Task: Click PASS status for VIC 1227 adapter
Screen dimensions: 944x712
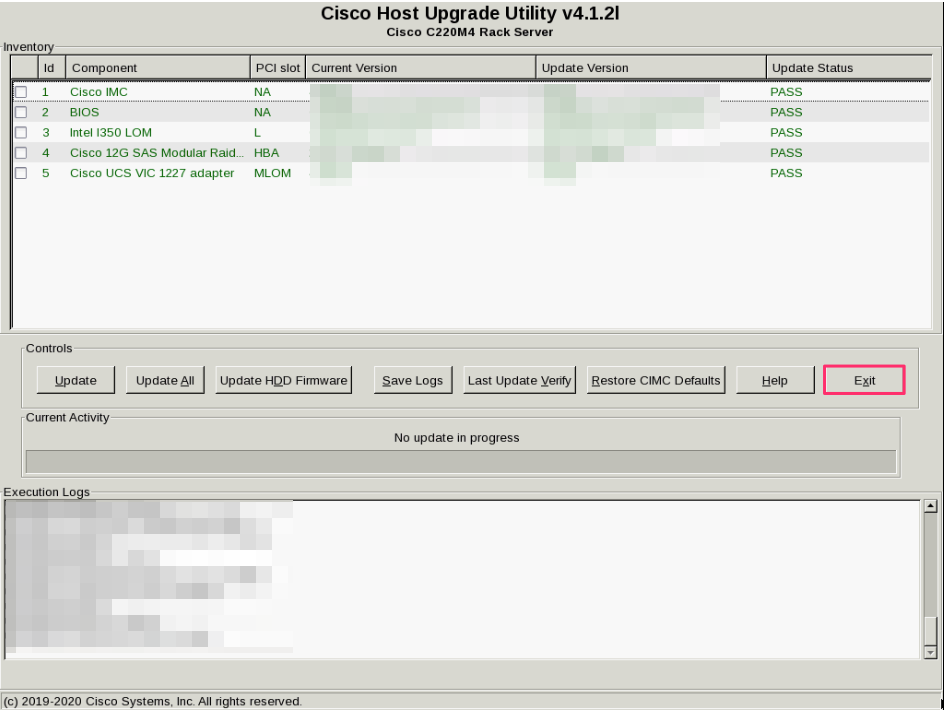Action: click(x=786, y=173)
